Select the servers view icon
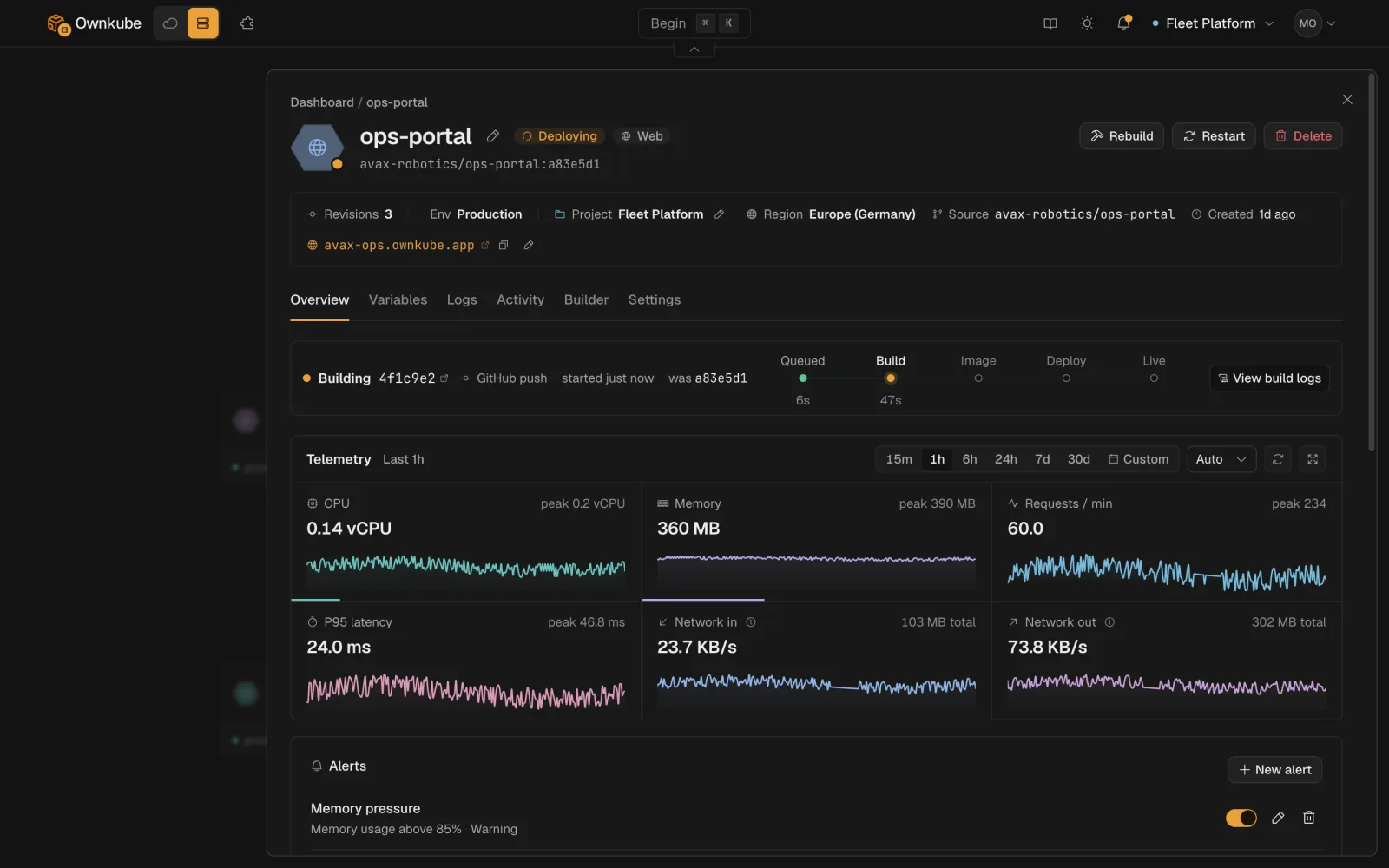 point(203,23)
